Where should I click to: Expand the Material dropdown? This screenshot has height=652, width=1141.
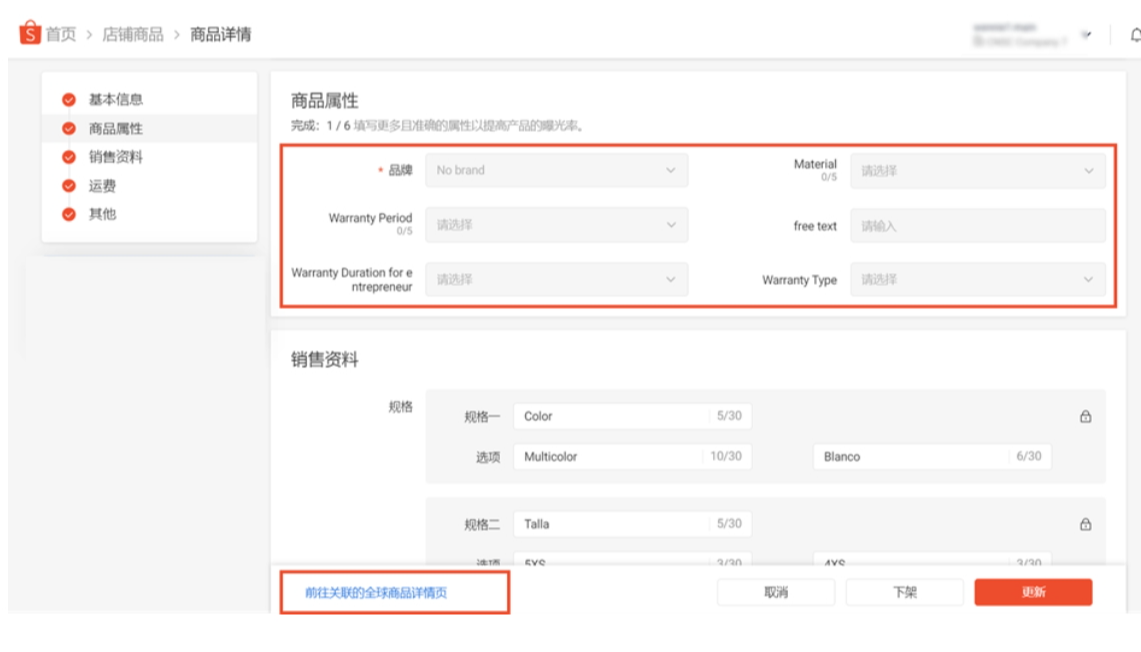[977, 171]
